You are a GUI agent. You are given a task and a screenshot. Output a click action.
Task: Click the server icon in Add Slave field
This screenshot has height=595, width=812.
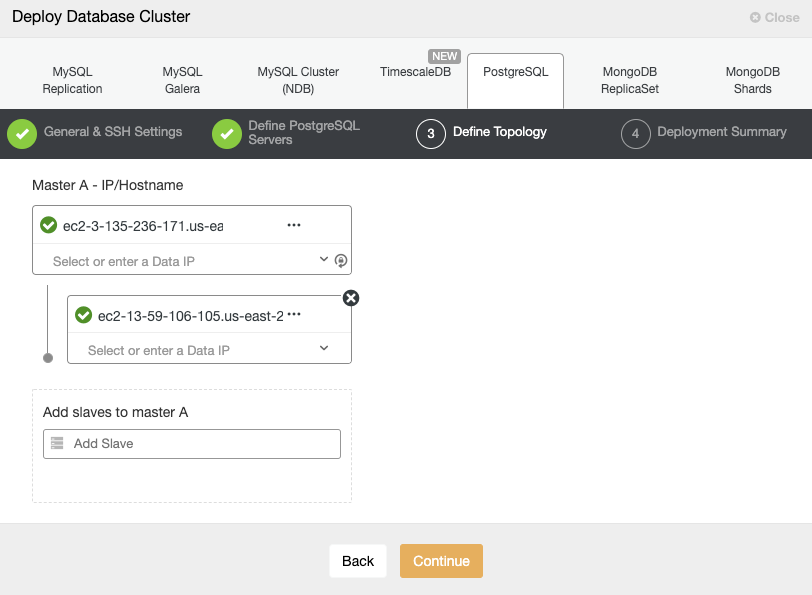click(x=57, y=443)
